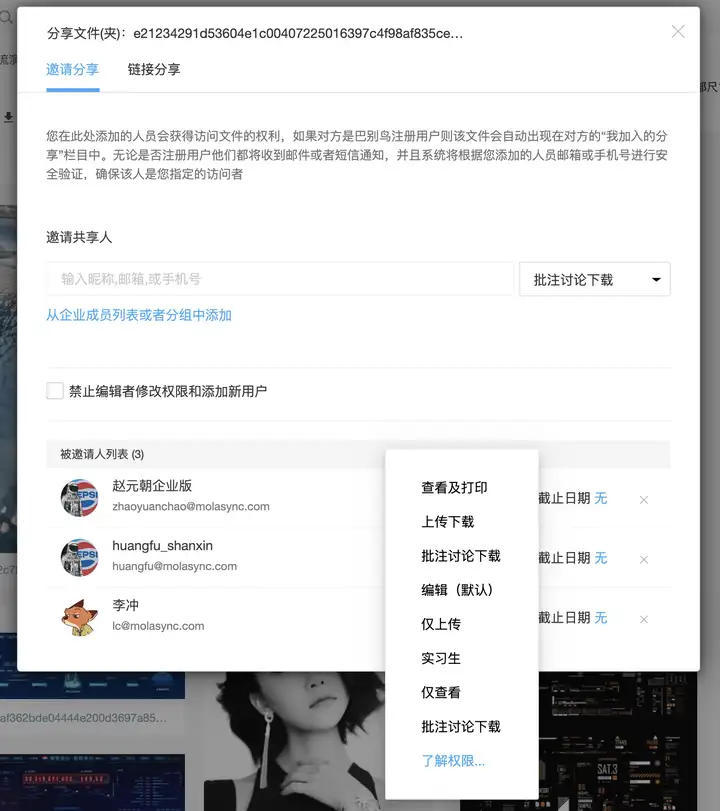The image size is (720, 811).
Task: Remove 赵元朝企业版 from invitee list
Action: (x=643, y=500)
